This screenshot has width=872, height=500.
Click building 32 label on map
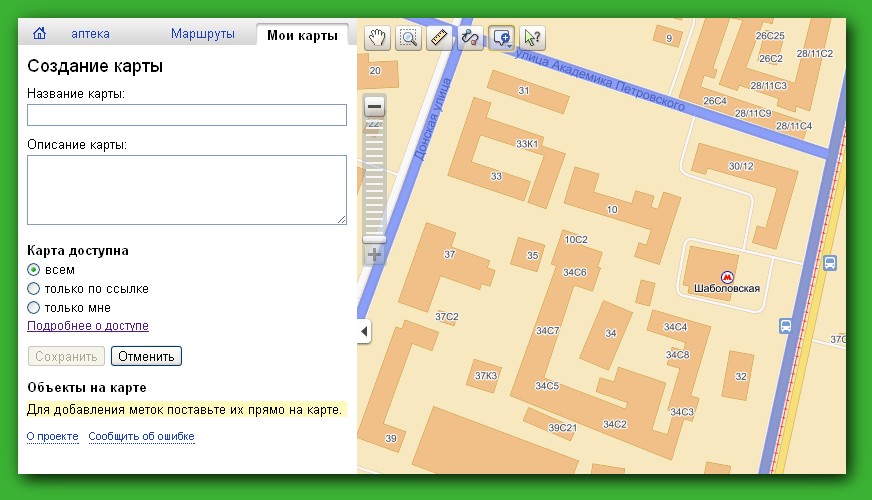click(x=741, y=377)
